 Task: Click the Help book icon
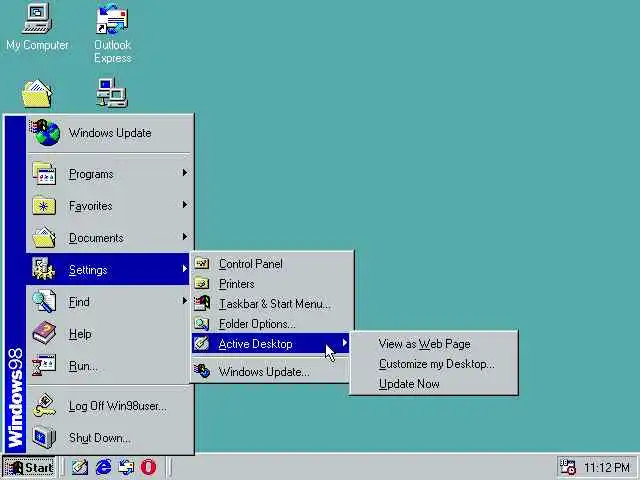point(44,333)
